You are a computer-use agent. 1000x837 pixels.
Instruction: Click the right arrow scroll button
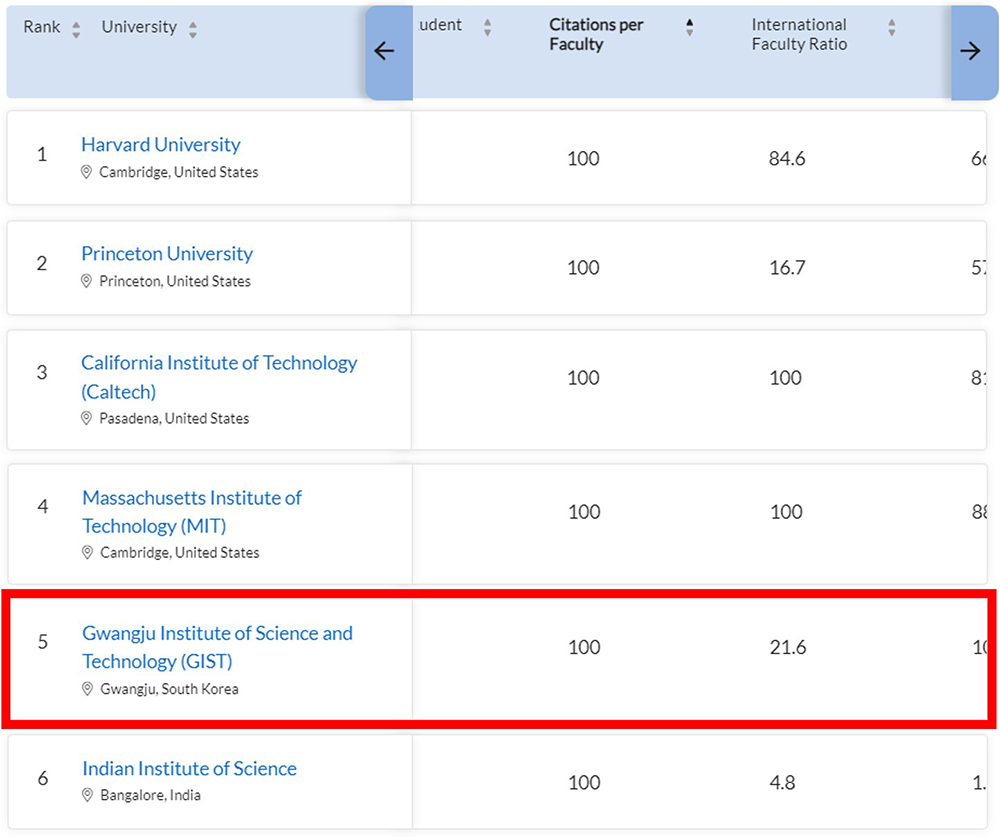(970, 52)
